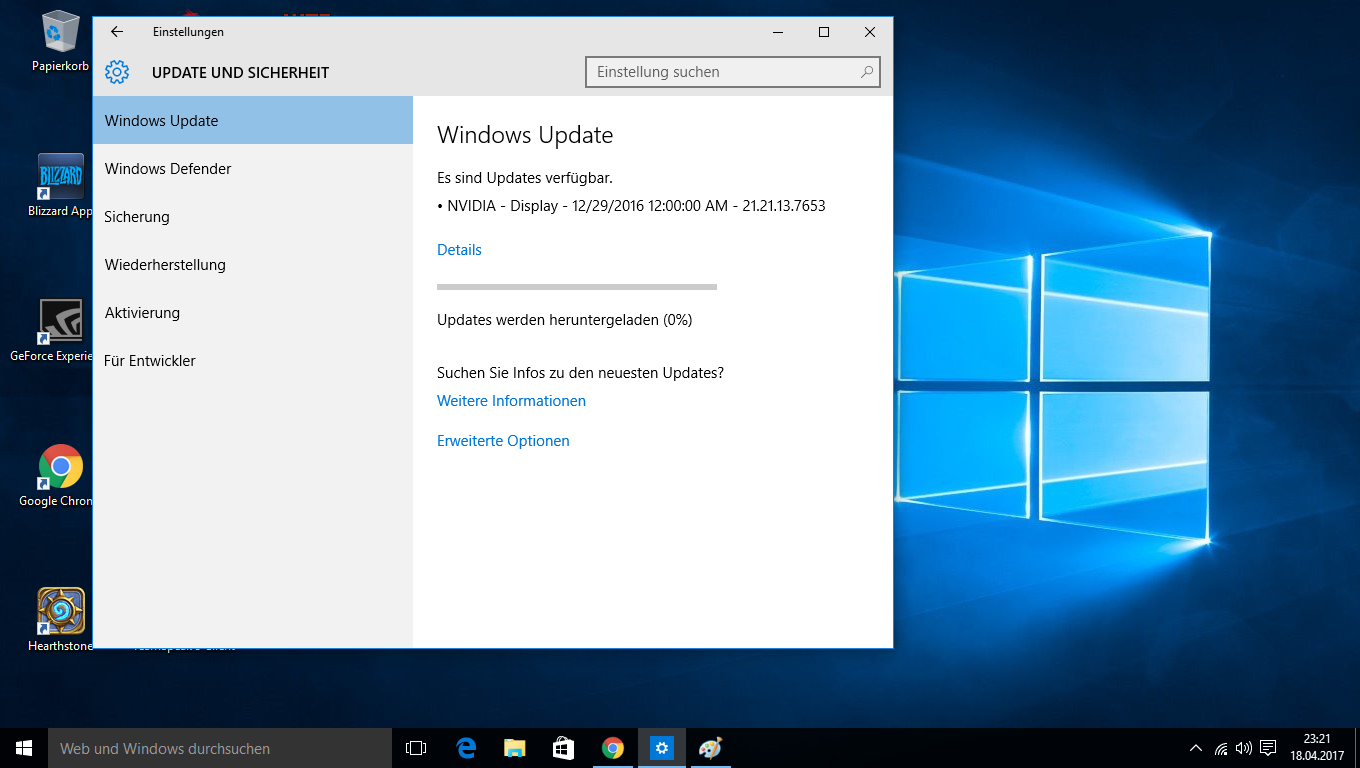
Task: Launch Microsoft Edge from the taskbar
Action: 465,748
